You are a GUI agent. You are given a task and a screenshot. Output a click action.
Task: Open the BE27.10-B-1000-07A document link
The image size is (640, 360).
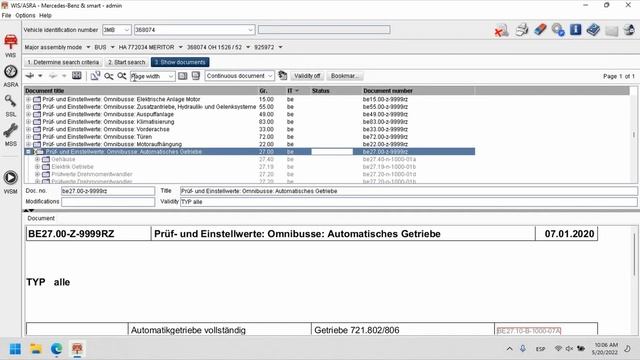[x=529, y=331]
